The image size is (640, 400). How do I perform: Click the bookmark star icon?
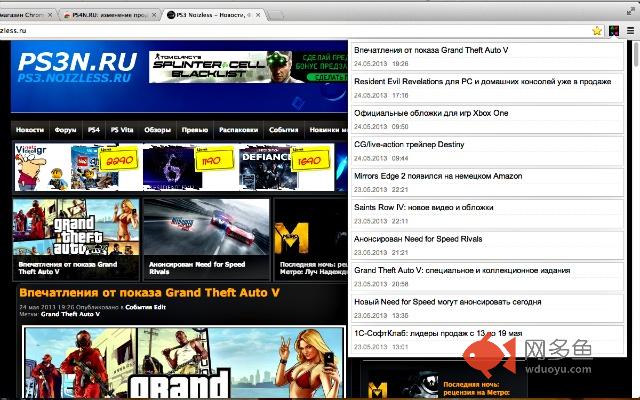(597, 31)
